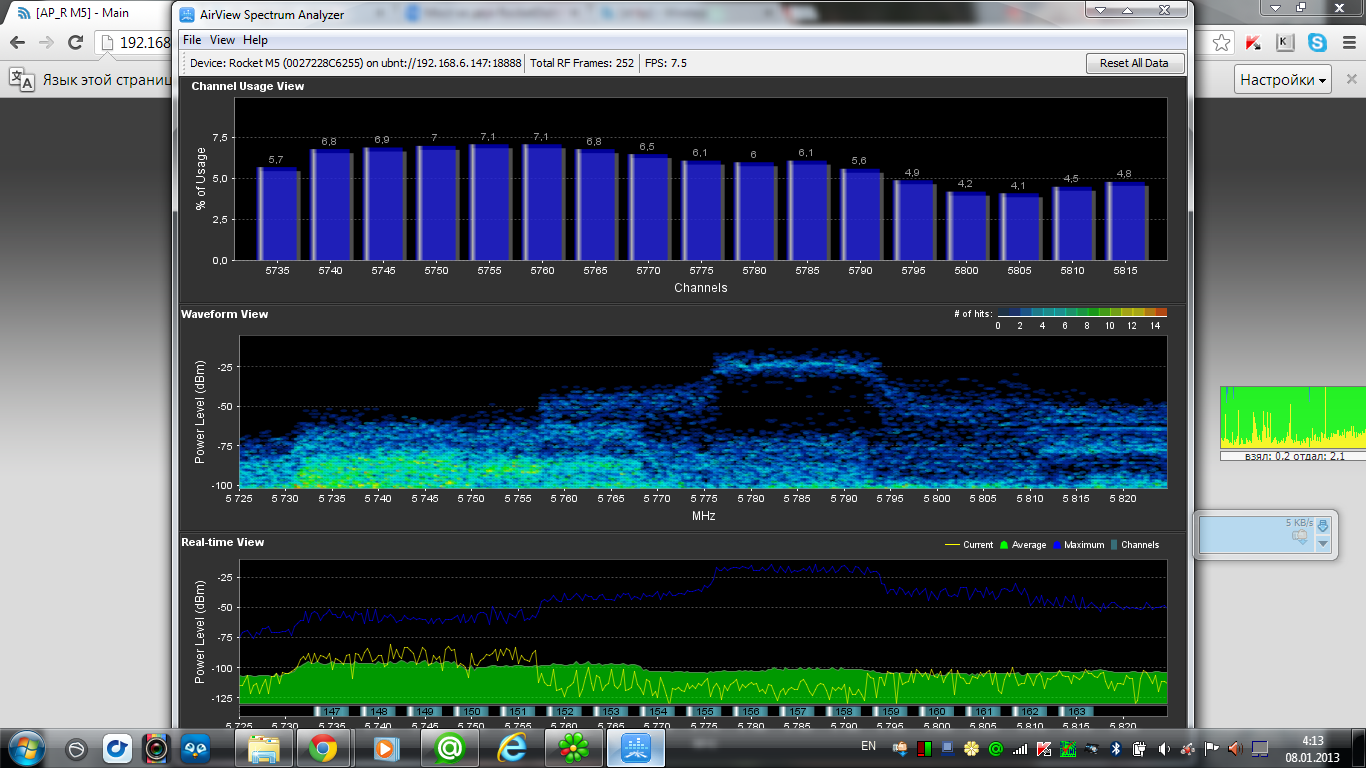1366x768 pixels.
Task: Open the View menu
Action: tap(222, 40)
